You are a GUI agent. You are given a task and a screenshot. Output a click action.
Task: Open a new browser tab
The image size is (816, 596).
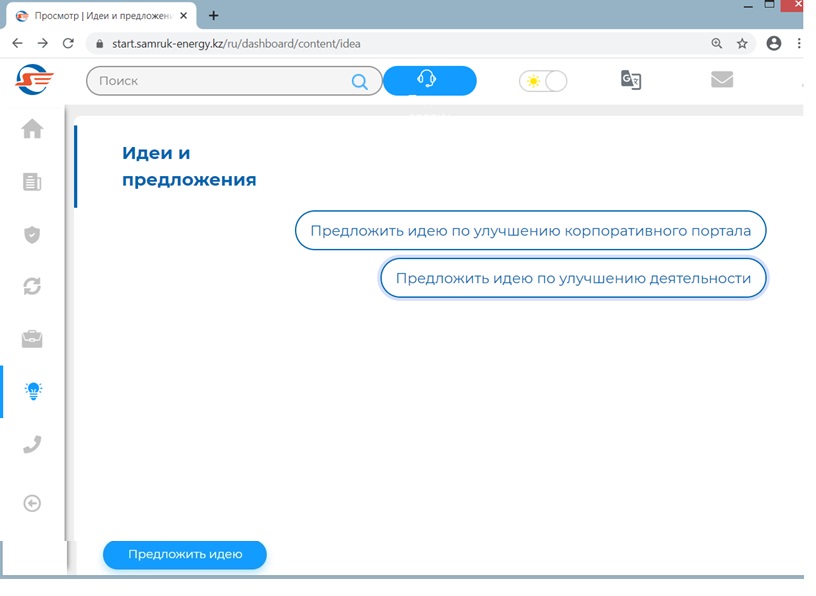[214, 16]
